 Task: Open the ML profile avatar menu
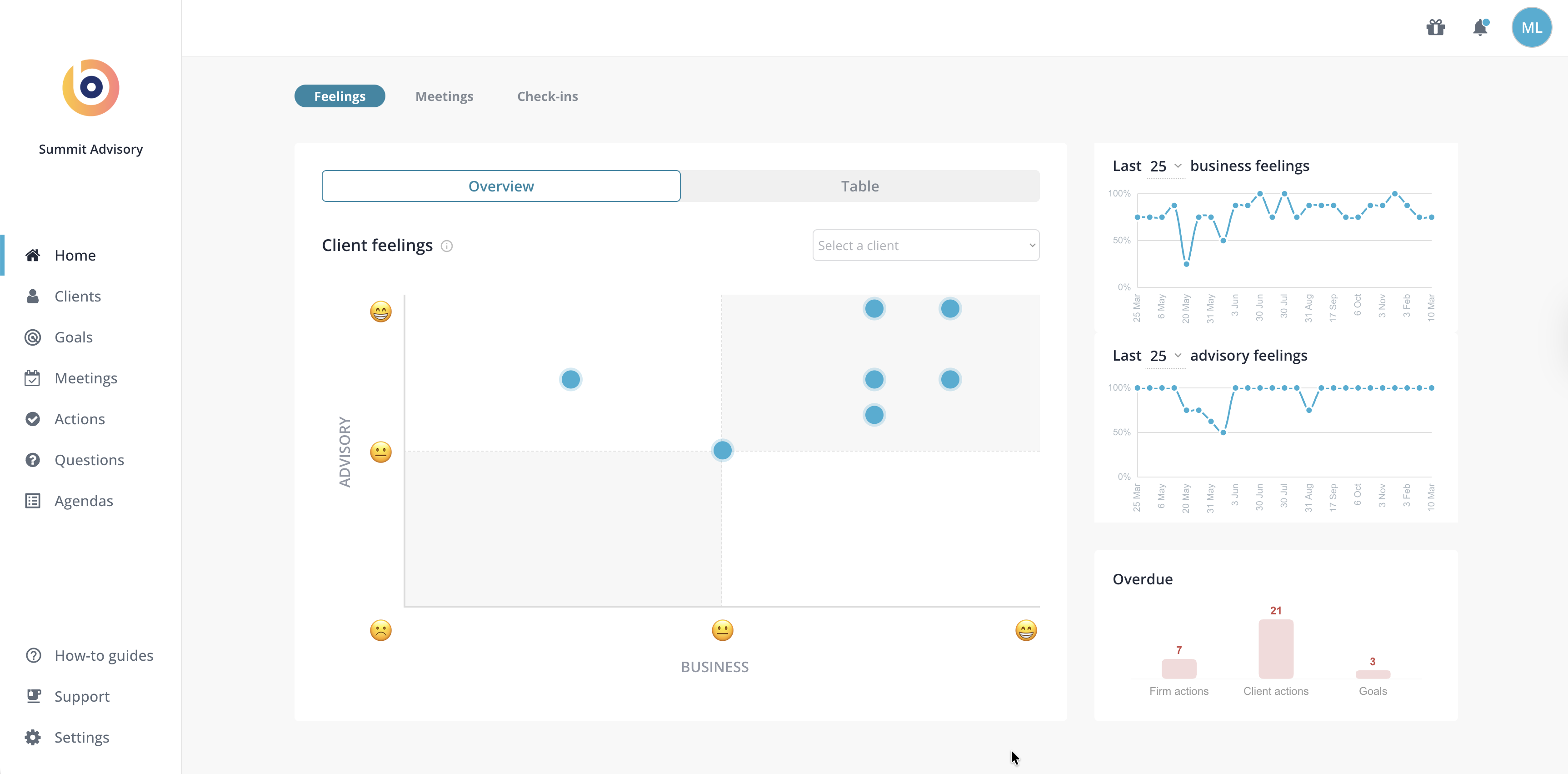coord(1532,27)
